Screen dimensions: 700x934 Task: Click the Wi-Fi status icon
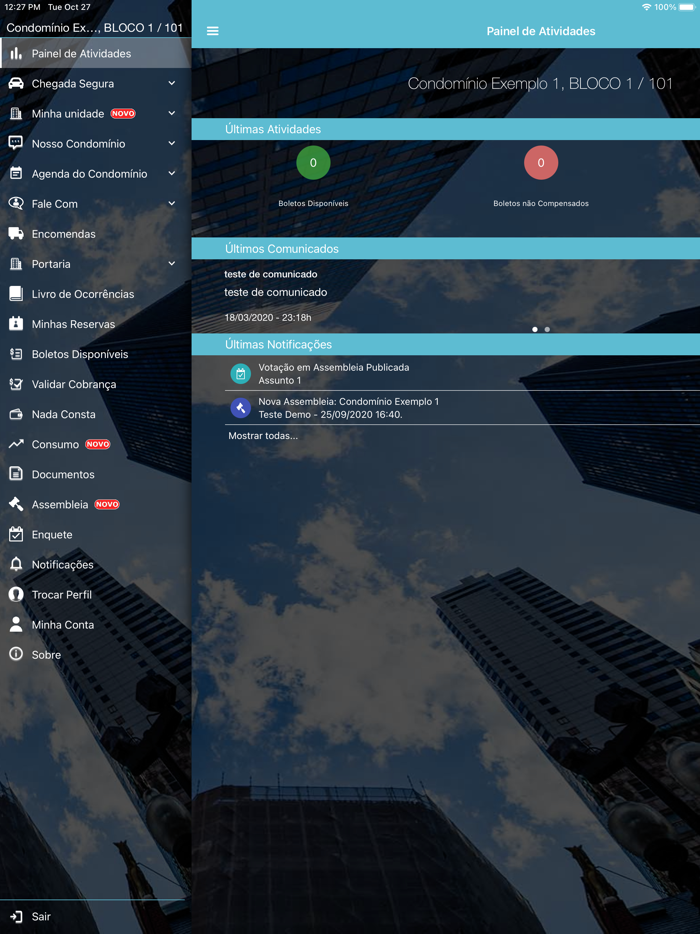(646, 7)
